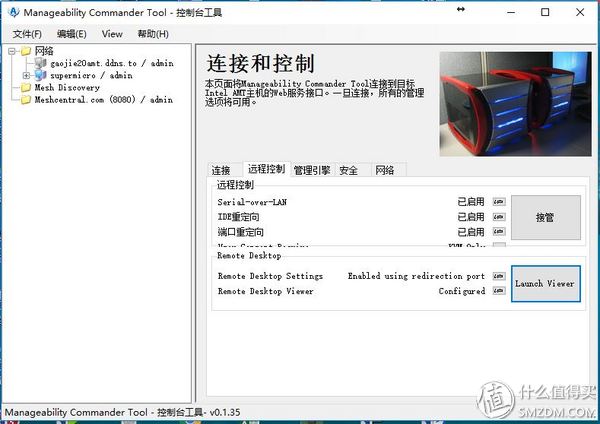The width and height of the screenshot is (600, 424).
Task: Close the Manageability Commander Tool window
Action: pos(580,12)
